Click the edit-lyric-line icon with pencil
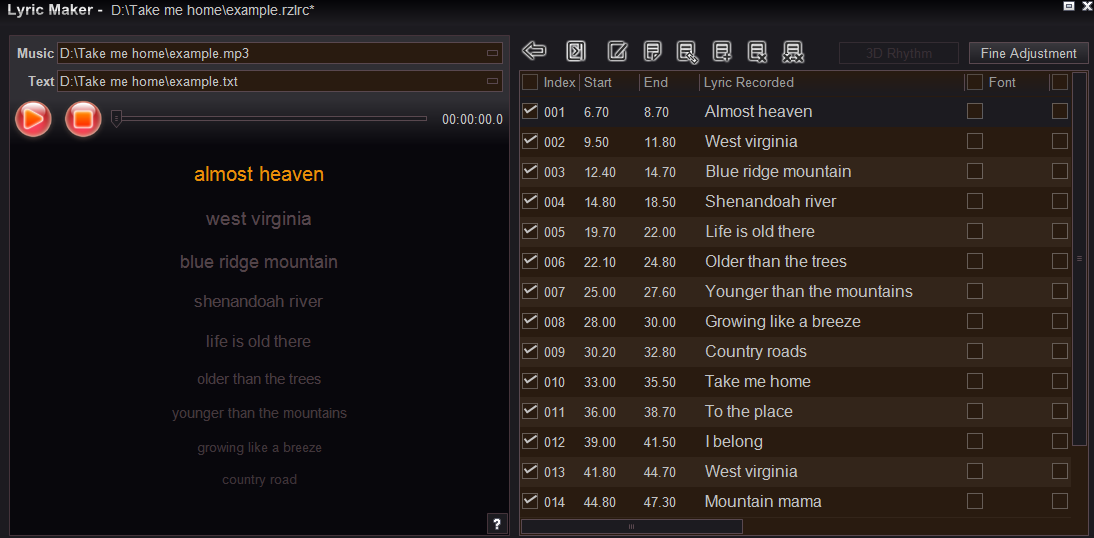 click(x=688, y=52)
